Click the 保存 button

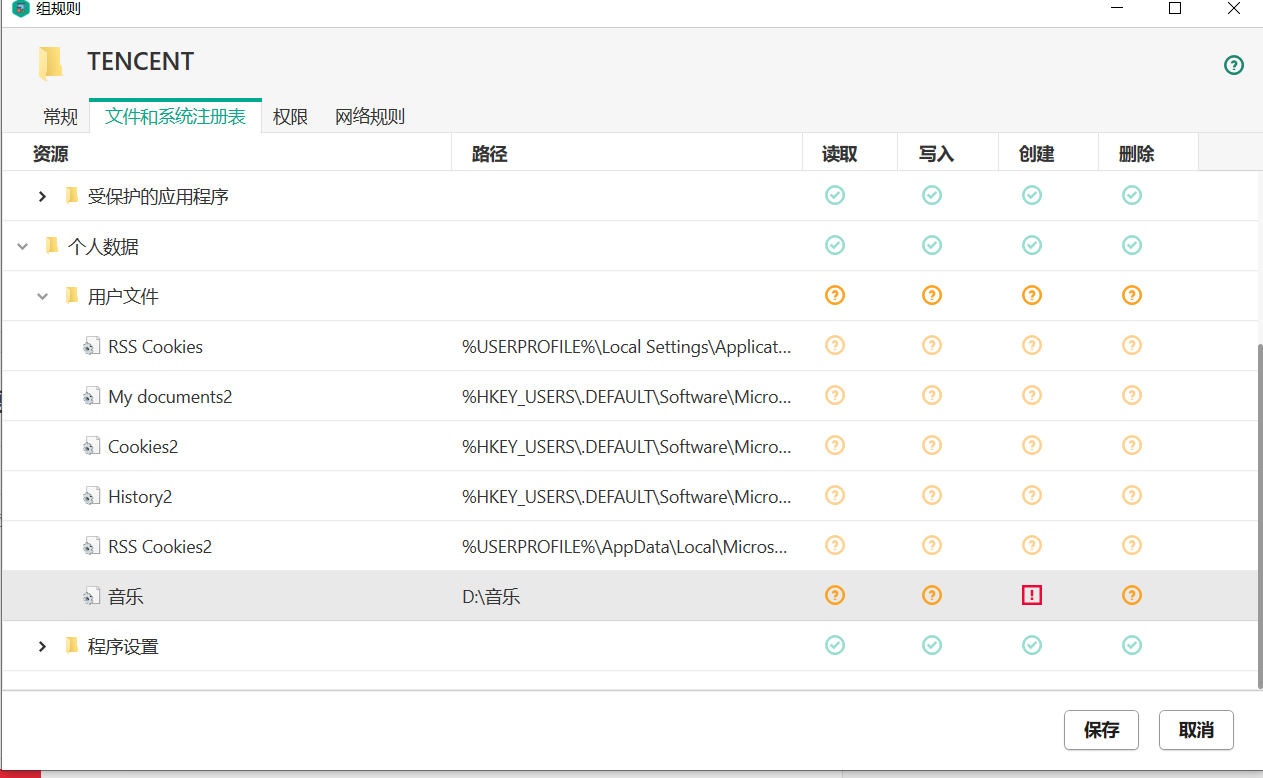click(1101, 730)
